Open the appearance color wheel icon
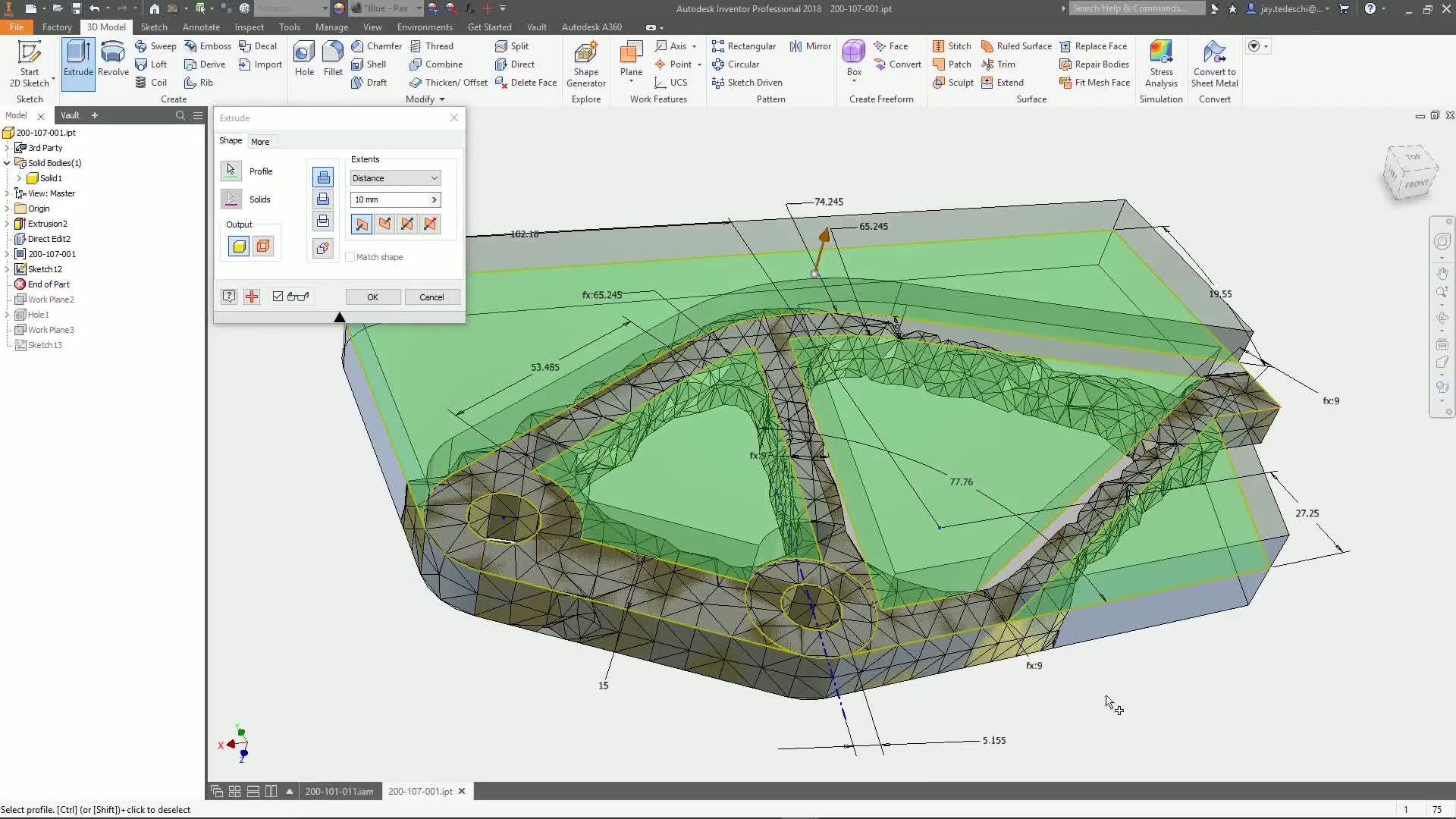The height and width of the screenshot is (819, 1456). 339,8
